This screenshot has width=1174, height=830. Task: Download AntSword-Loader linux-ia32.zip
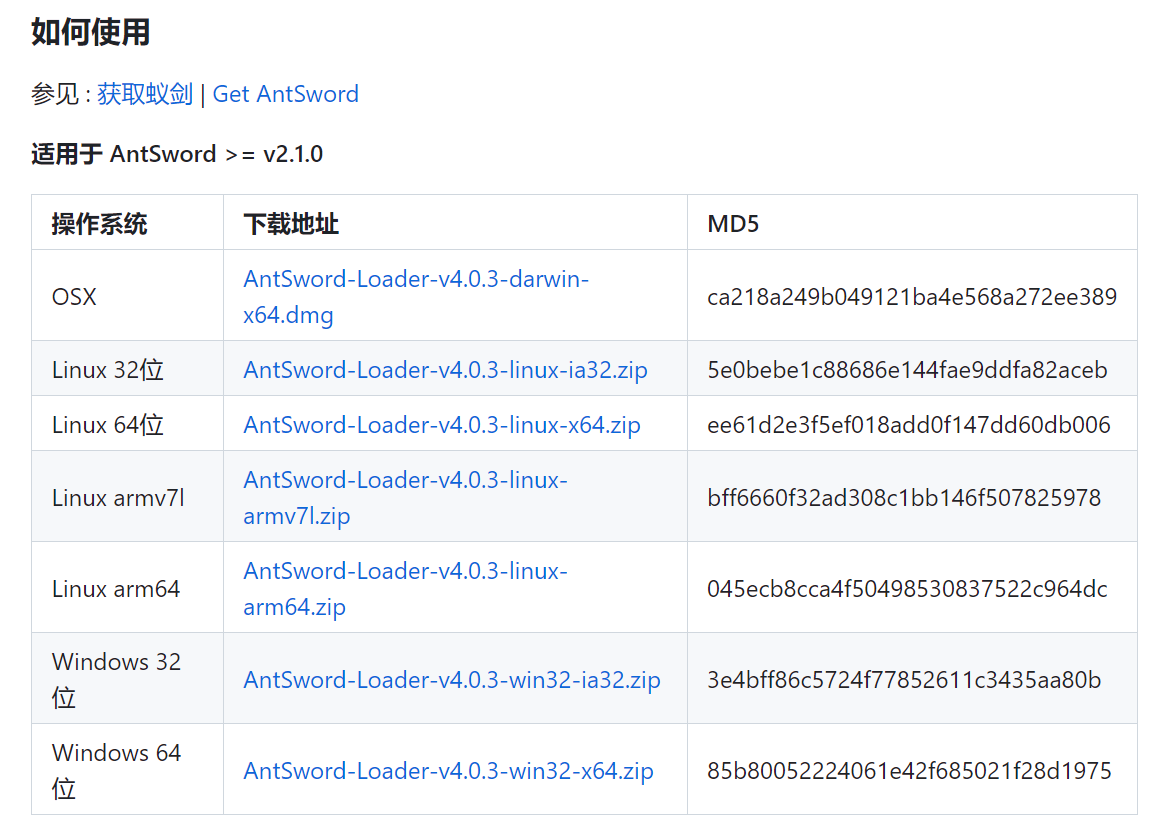445,370
